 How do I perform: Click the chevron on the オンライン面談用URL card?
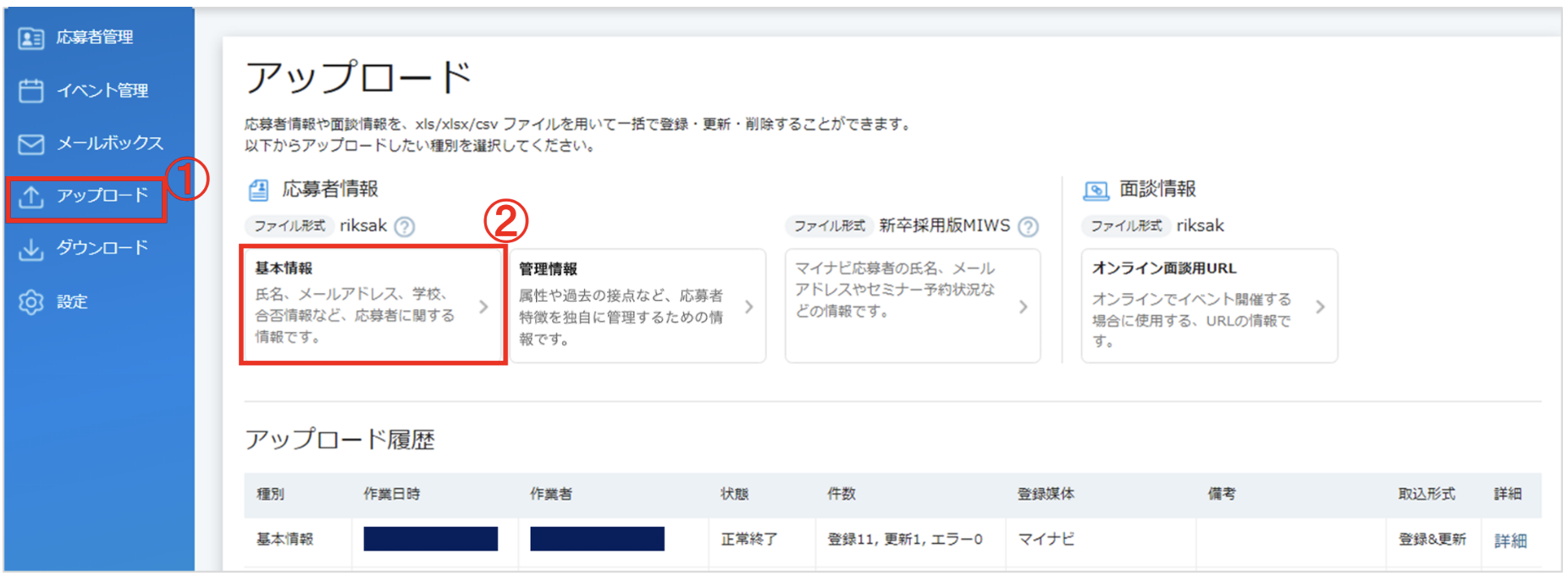(1320, 307)
